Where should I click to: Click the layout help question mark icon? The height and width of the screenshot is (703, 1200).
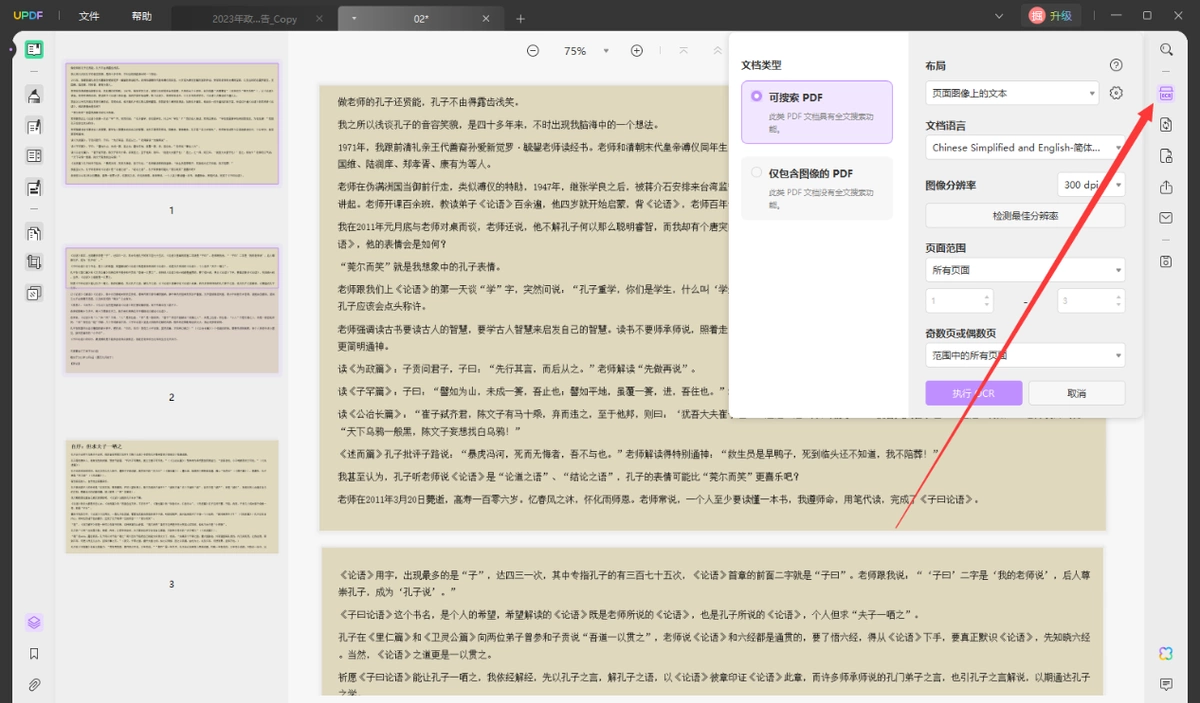pyautogui.click(x=1116, y=65)
